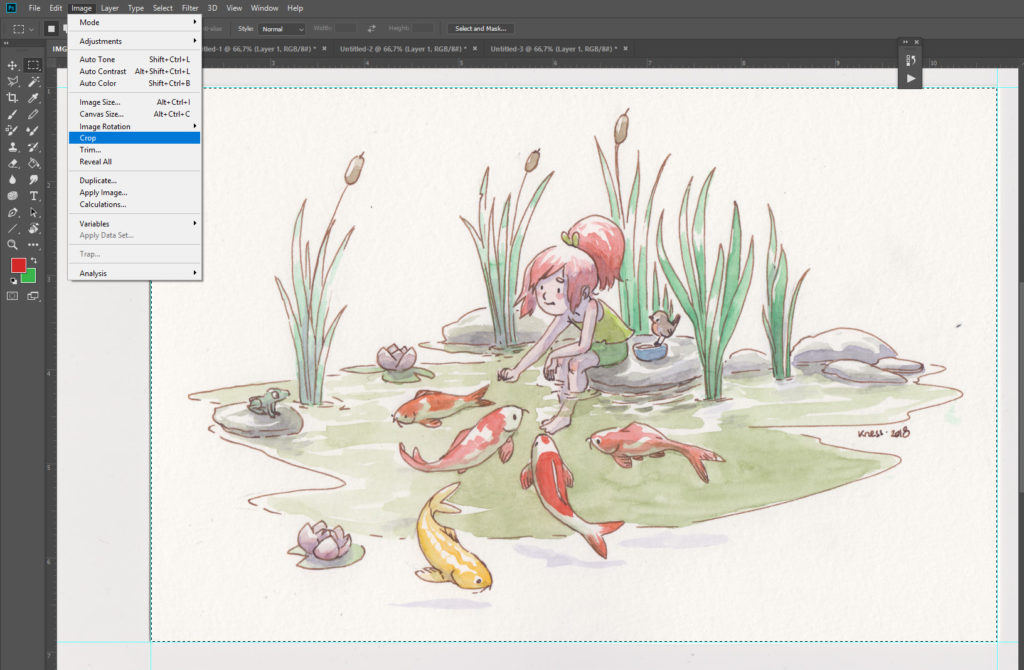Select the Clone Stamp tool
The width and height of the screenshot is (1024, 670).
pos(13,147)
